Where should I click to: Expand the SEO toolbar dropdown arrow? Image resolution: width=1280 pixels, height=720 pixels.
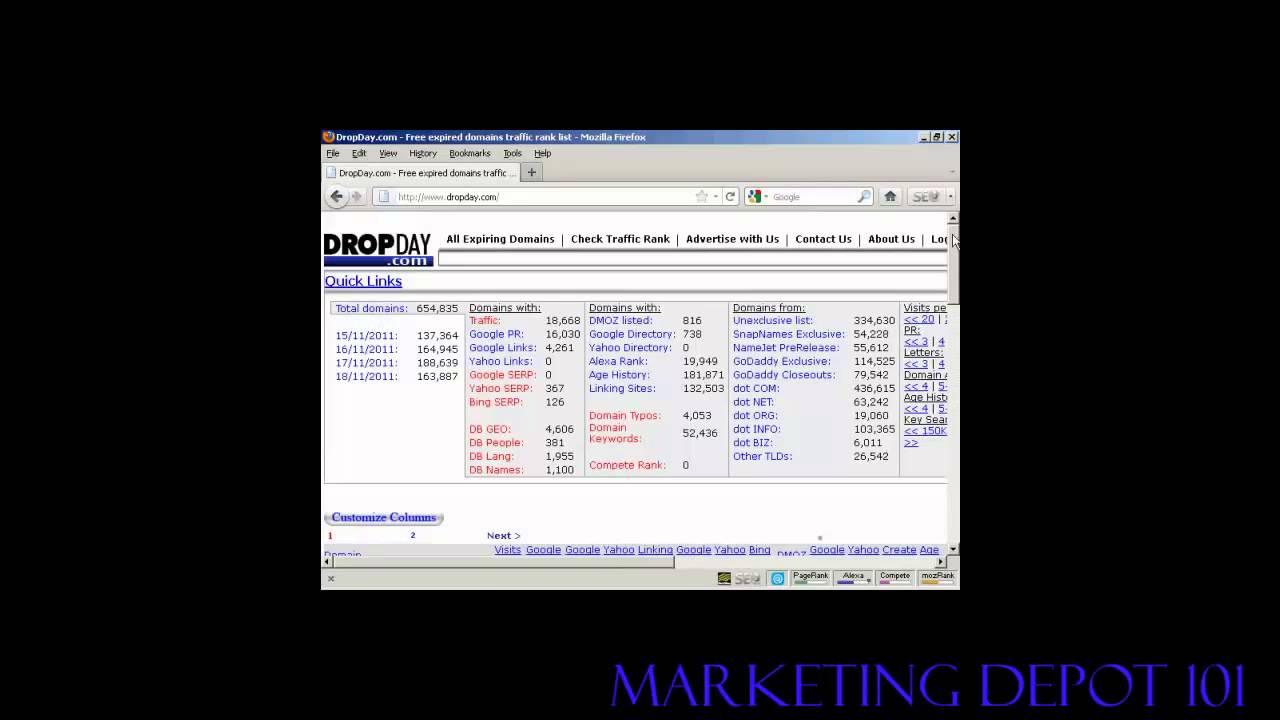[x=949, y=197]
